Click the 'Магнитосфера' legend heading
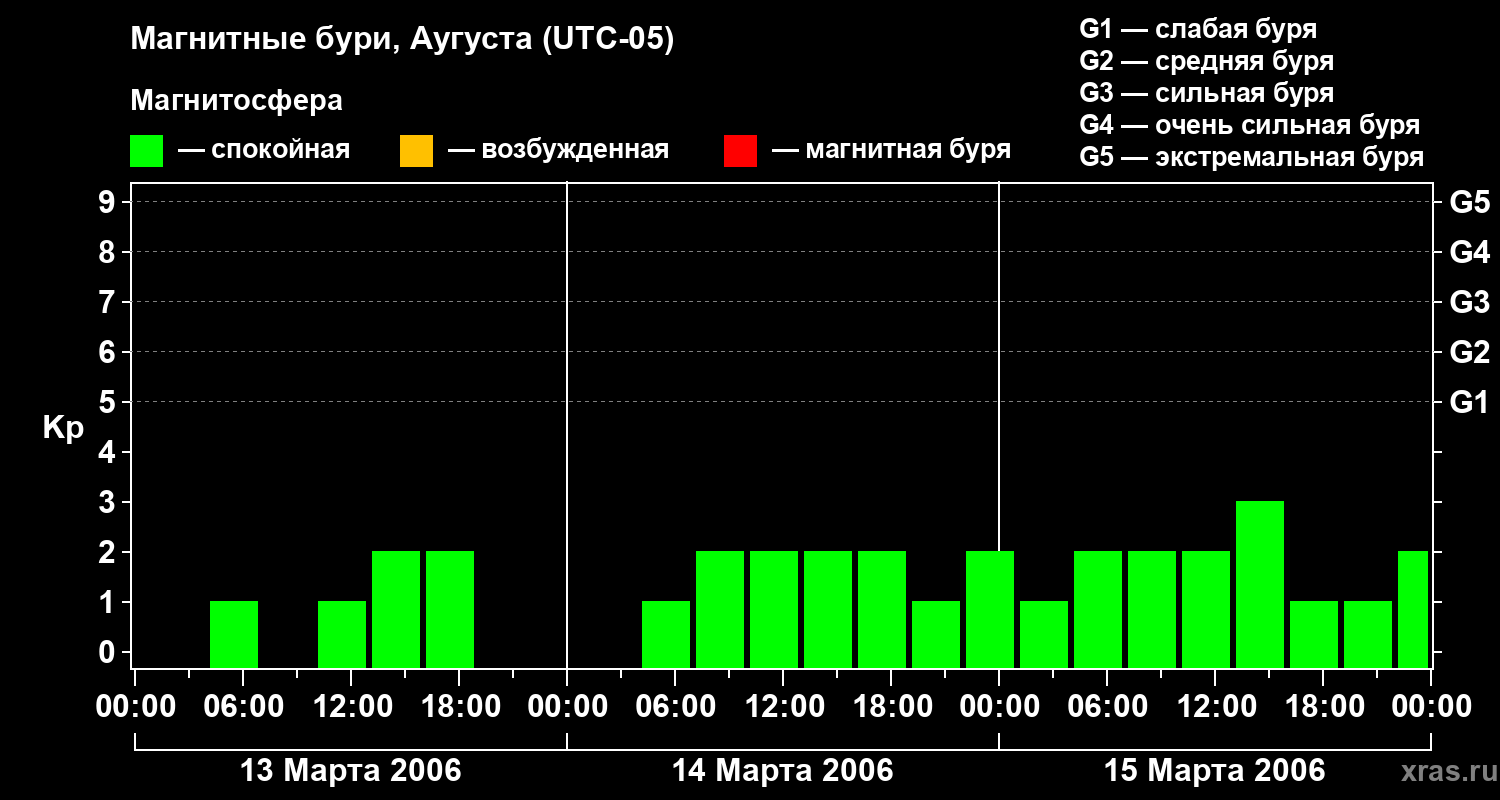Image resolution: width=1500 pixels, height=800 pixels. pos(237,100)
